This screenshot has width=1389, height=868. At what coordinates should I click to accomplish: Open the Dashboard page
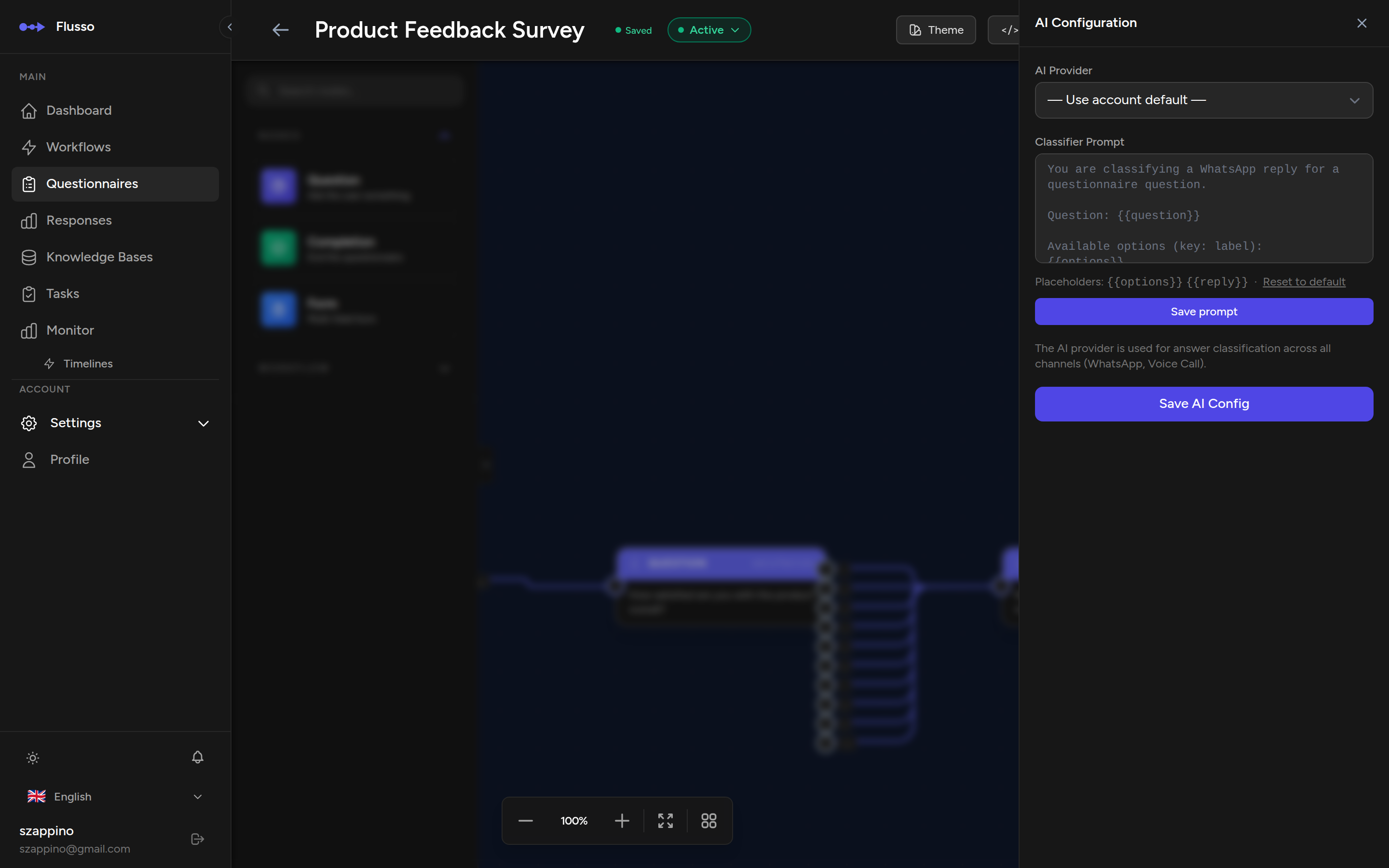point(115,110)
